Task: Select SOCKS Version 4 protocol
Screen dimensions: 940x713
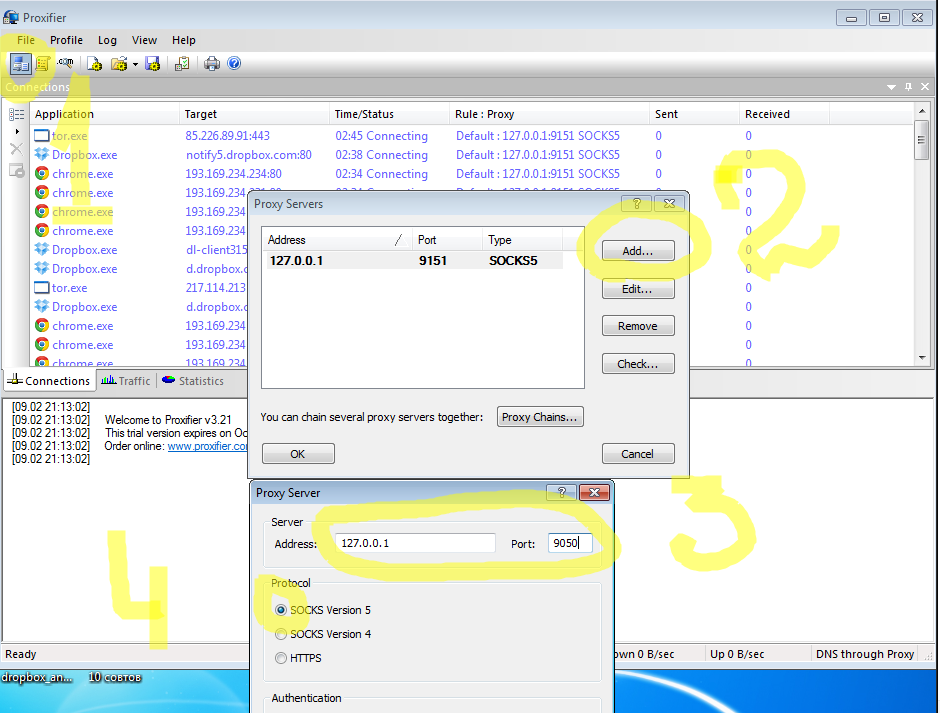Action: [281, 634]
